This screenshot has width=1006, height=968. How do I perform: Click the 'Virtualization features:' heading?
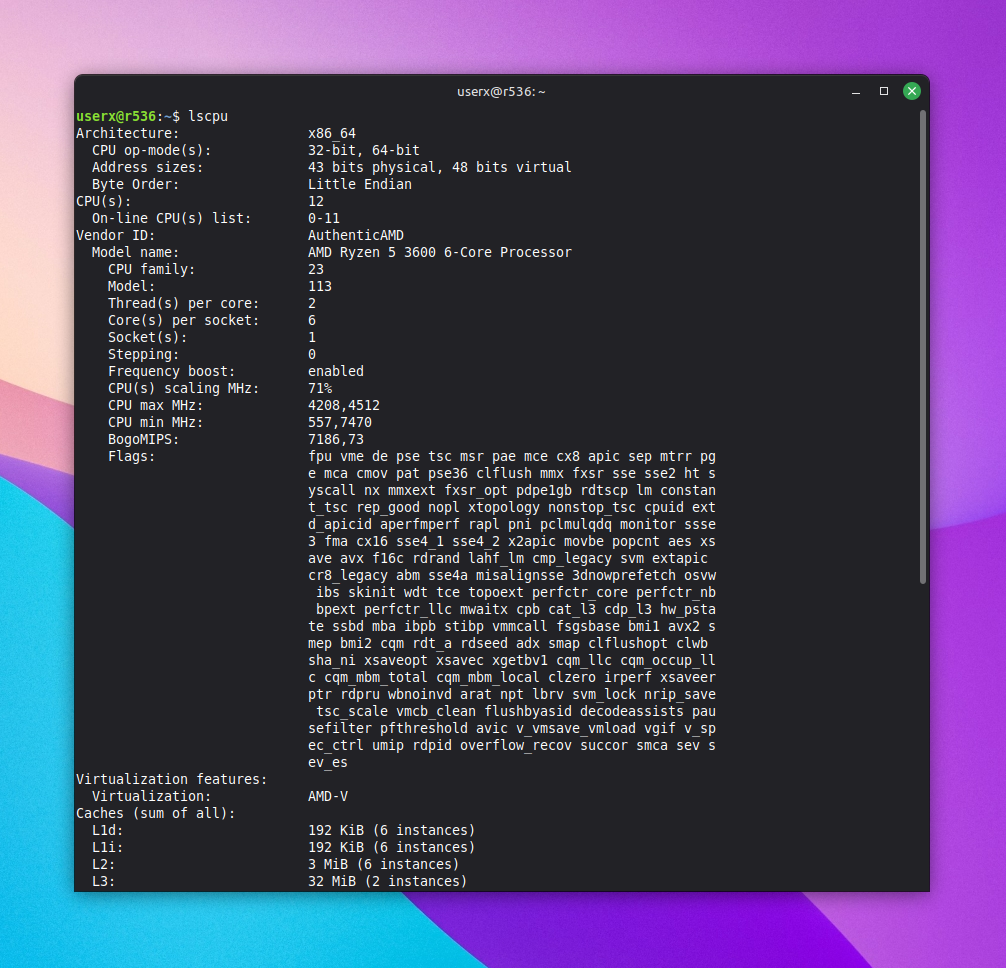click(x=171, y=779)
